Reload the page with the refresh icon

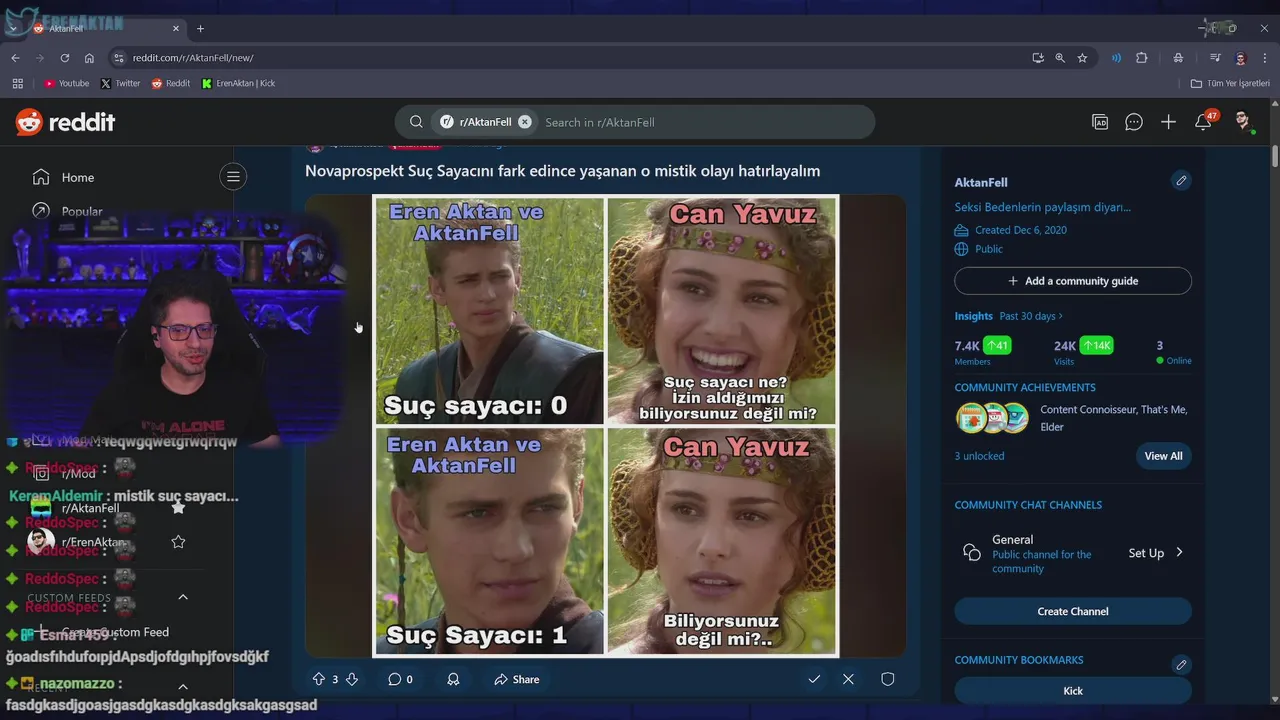tap(64, 58)
